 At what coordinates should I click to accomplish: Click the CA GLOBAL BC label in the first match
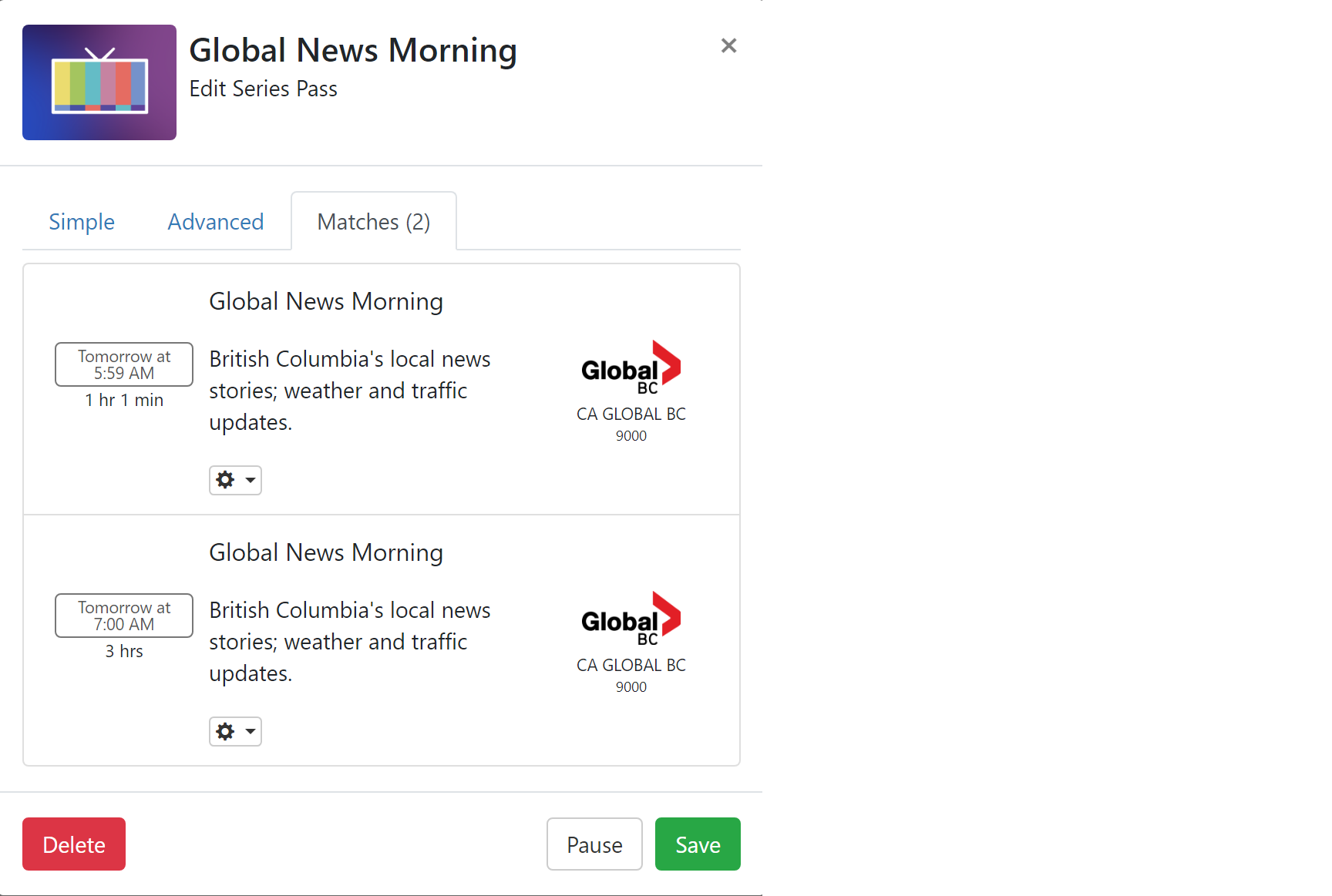point(631,414)
